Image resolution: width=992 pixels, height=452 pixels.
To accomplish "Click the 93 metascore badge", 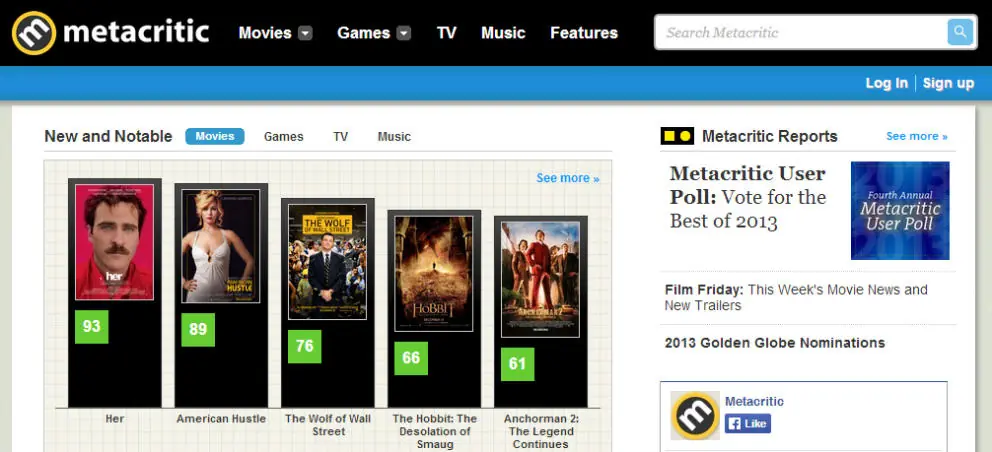I will pos(91,327).
